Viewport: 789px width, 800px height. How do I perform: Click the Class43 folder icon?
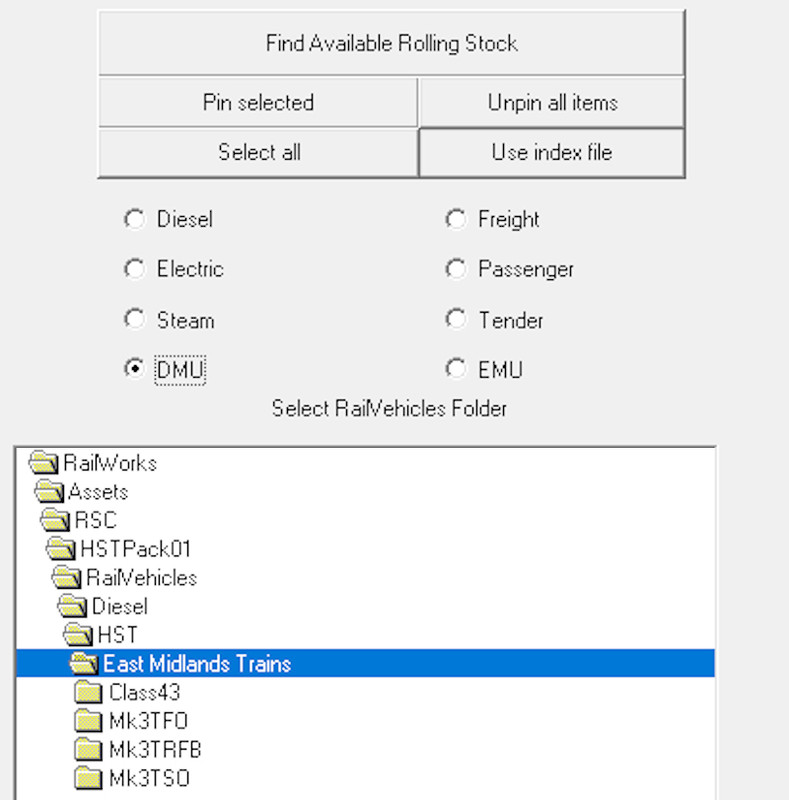pos(88,692)
